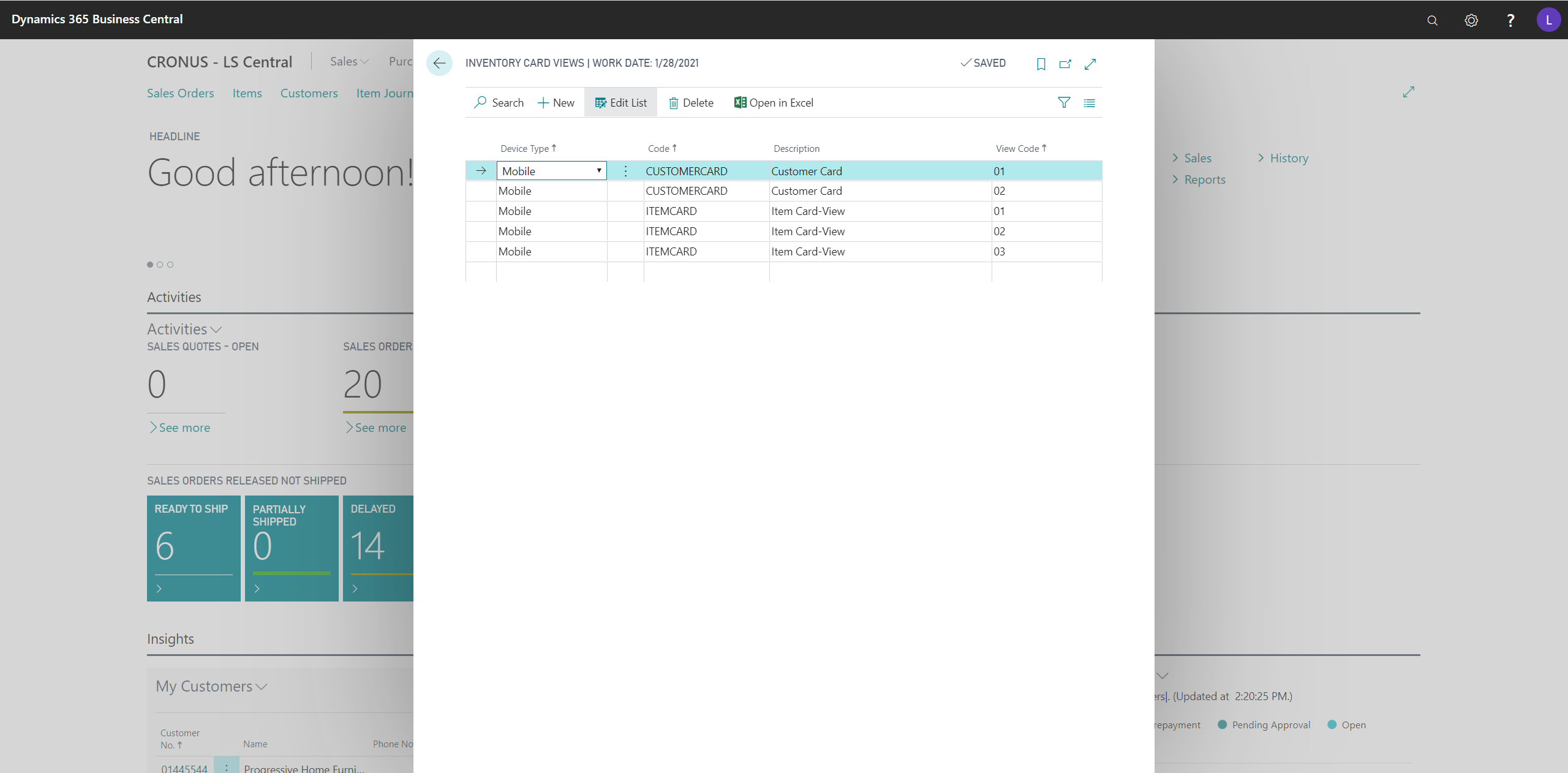This screenshot has width=1568, height=773.
Task: Open the settings gear icon
Action: pyautogui.click(x=1471, y=20)
